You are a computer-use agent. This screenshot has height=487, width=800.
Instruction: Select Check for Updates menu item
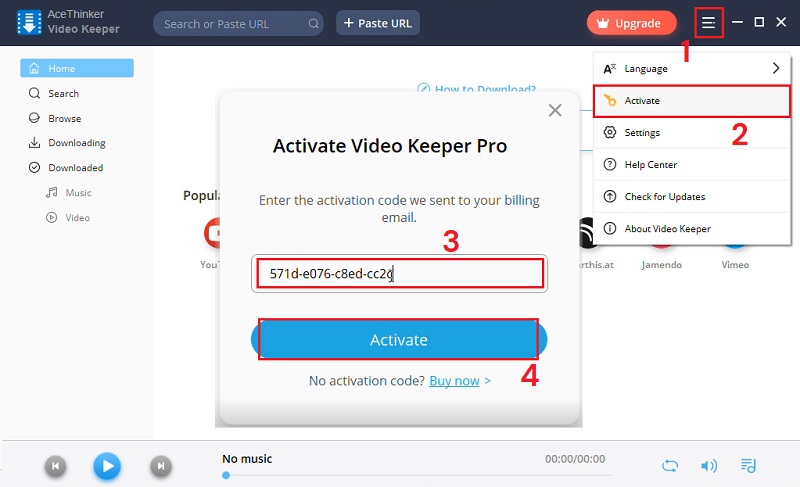point(692,197)
